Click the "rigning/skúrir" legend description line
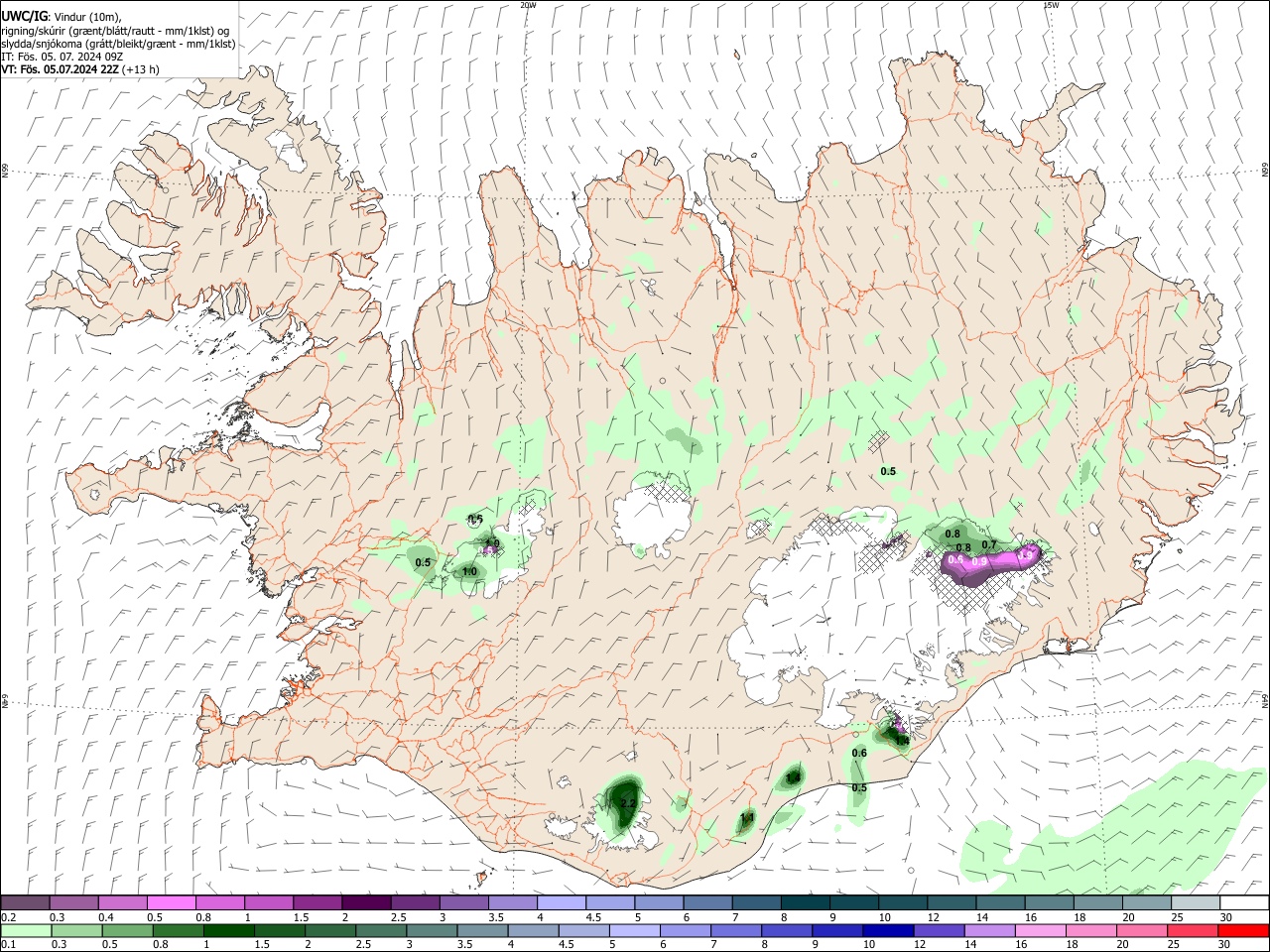Image resolution: width=1270 pixels, height=952 pixels. tap(115, 31)
